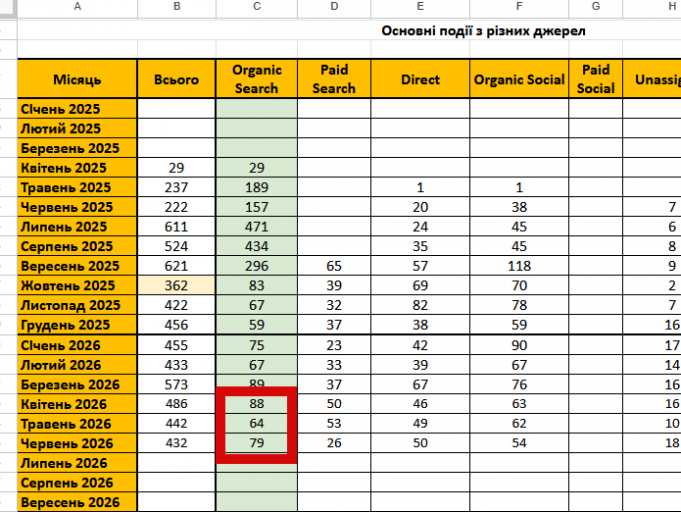681x512 pixels.
Task: Select the 'Жовтень 2025' row label
Action: coord(77,285)
